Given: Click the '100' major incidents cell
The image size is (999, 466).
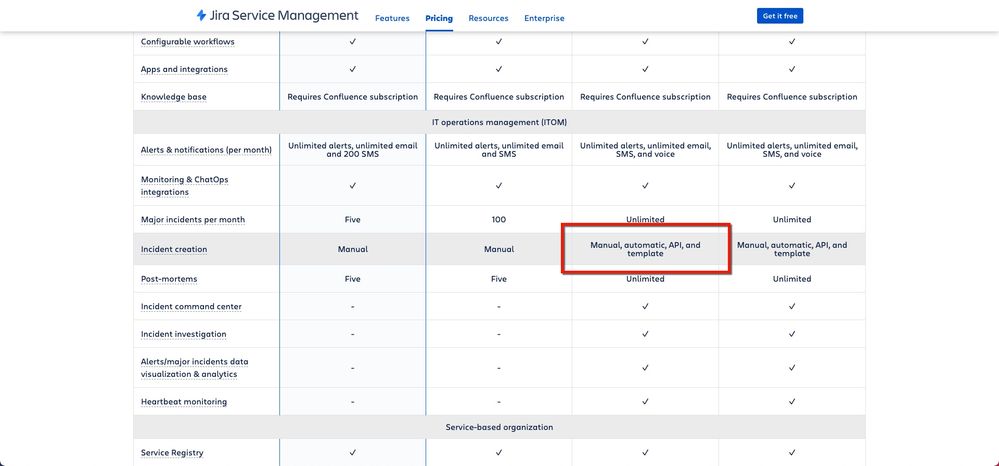Looking at the screenshot, I should [x=499, y=219].
